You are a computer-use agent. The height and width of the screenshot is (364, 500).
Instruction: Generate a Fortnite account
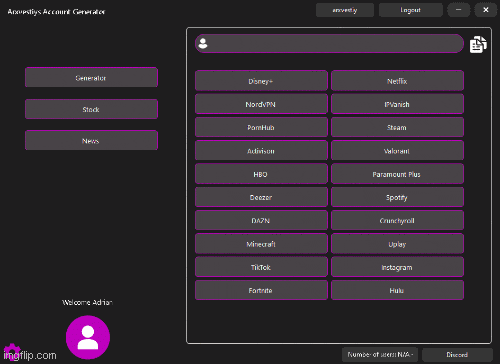pos(261,290)
